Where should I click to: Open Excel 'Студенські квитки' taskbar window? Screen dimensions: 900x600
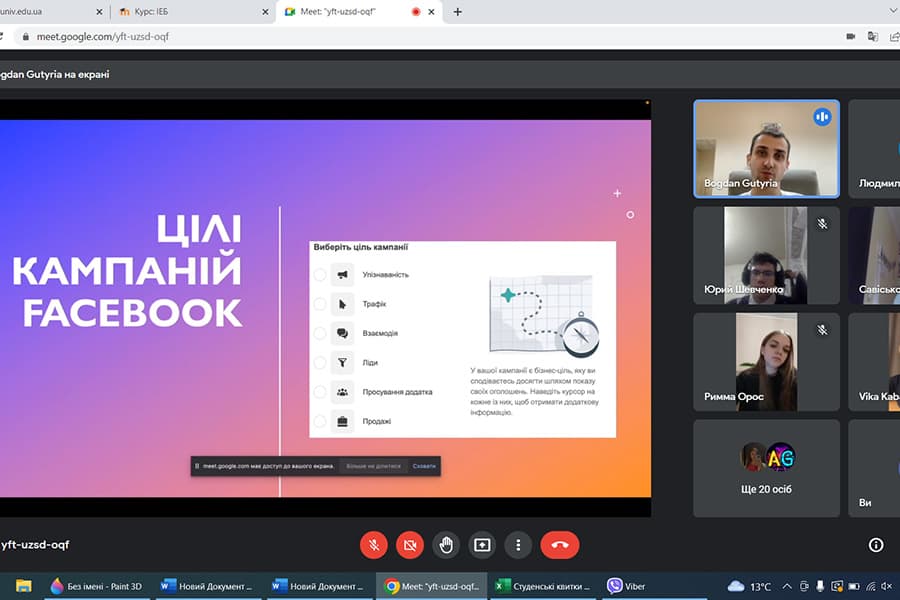coord(543,586)
